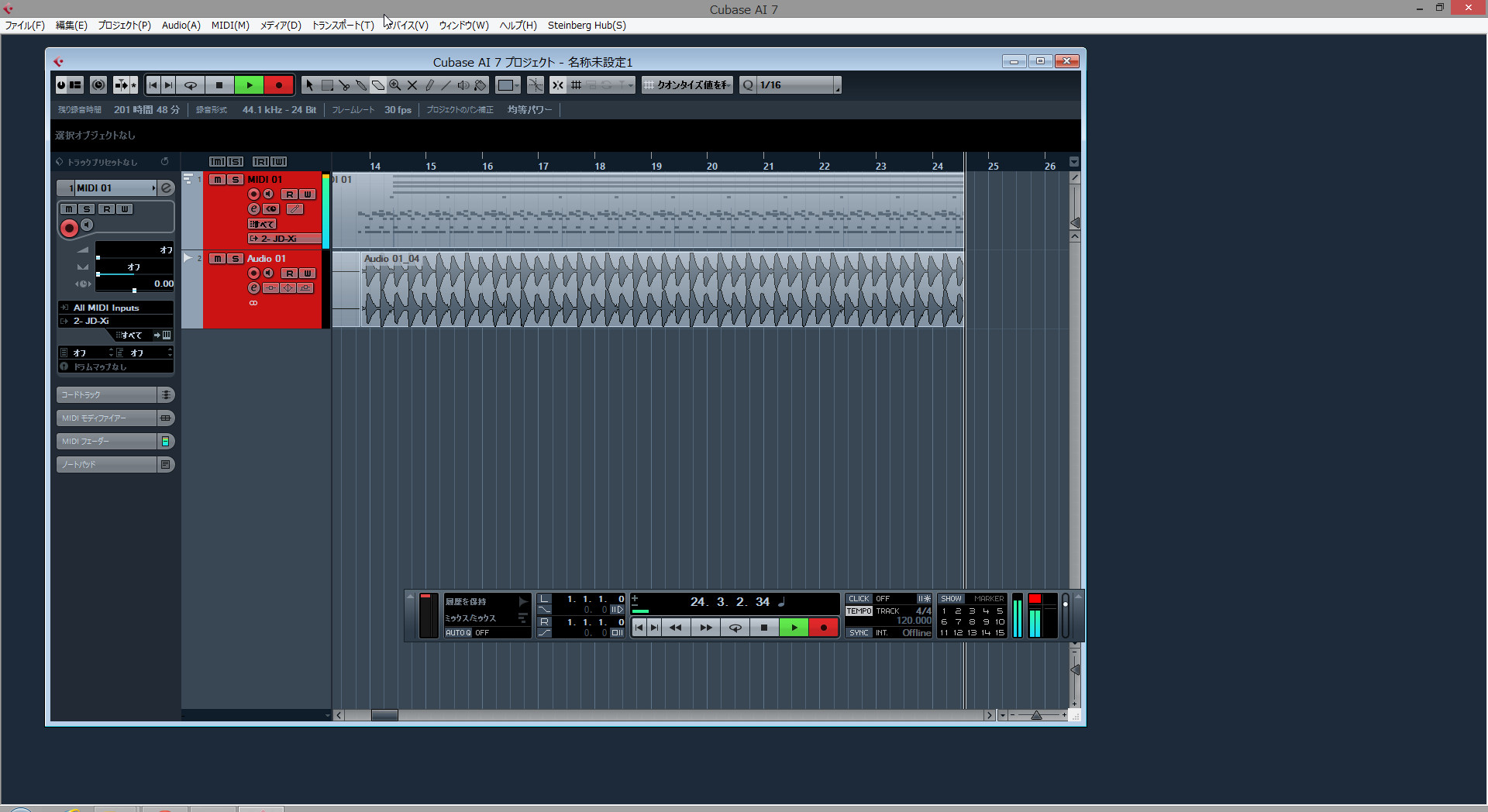Image resolution: width=1488 pixels, height=812 pixels.
Task: Select the Draw pencil tool
Action: pos(429,85)
